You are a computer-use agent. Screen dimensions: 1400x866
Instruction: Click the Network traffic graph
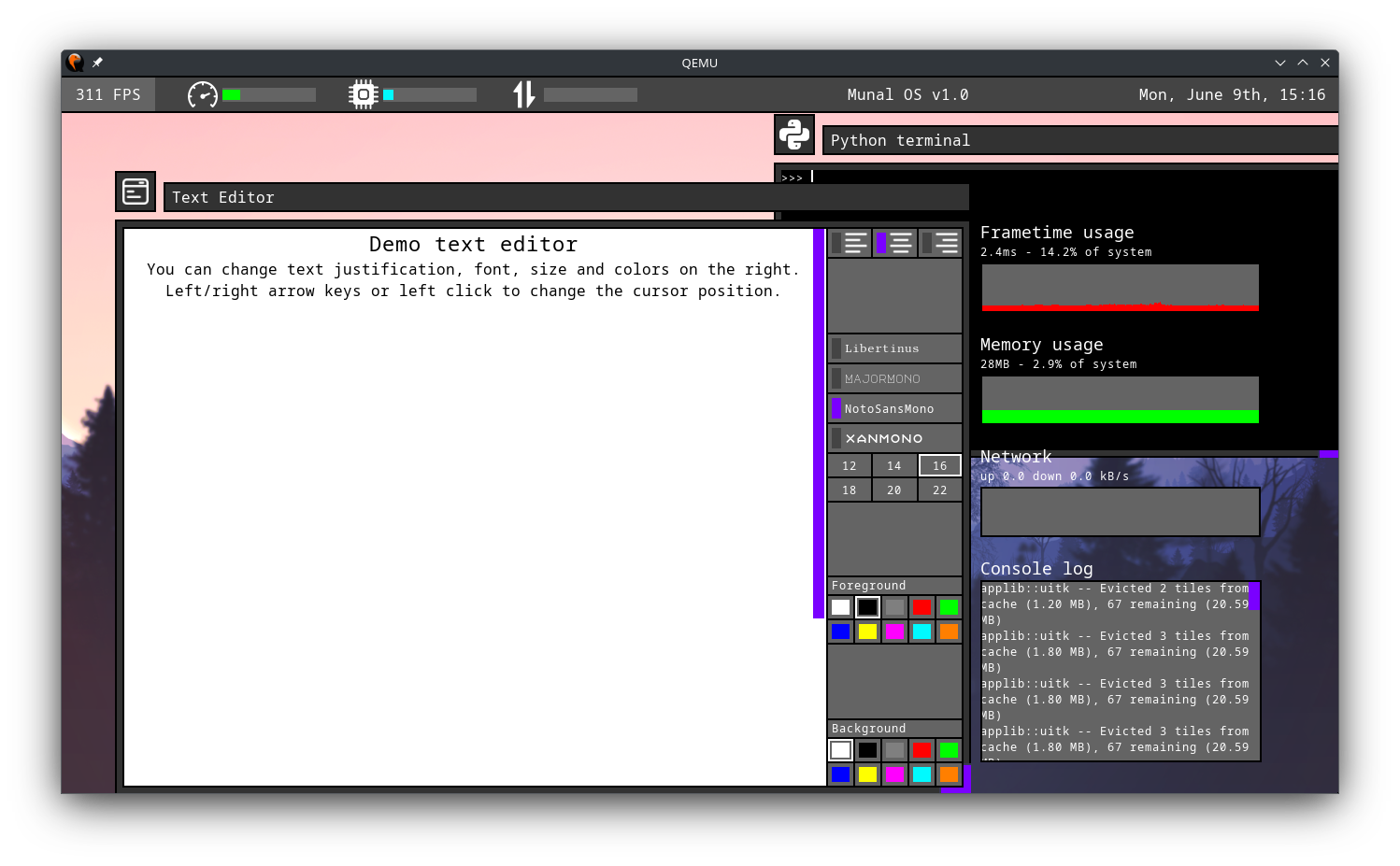(1121, 512)
